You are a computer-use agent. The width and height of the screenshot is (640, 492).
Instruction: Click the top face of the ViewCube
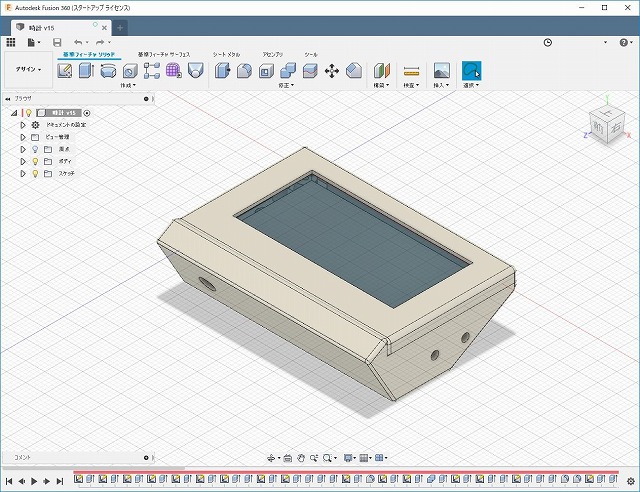pos(608,112)
